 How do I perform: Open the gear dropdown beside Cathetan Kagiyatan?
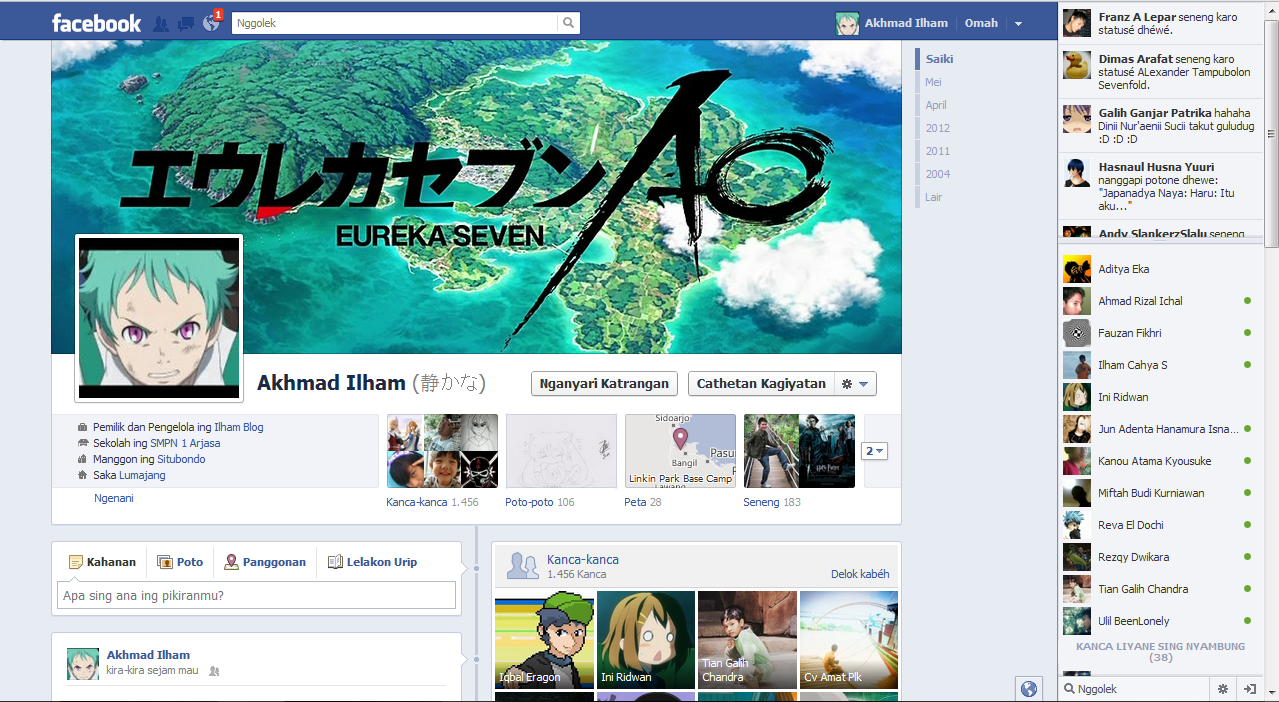[855, 384]
